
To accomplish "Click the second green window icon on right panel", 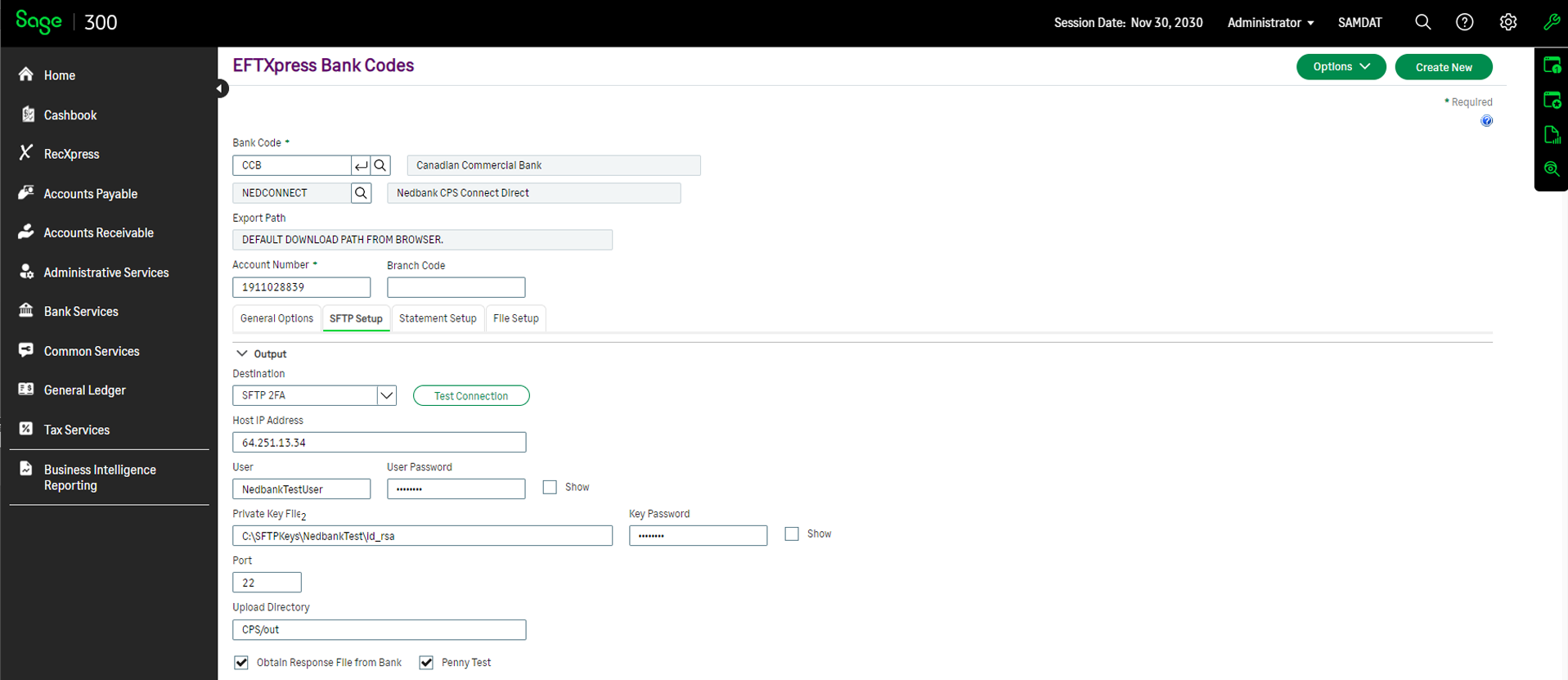I will coord(1552,100).
